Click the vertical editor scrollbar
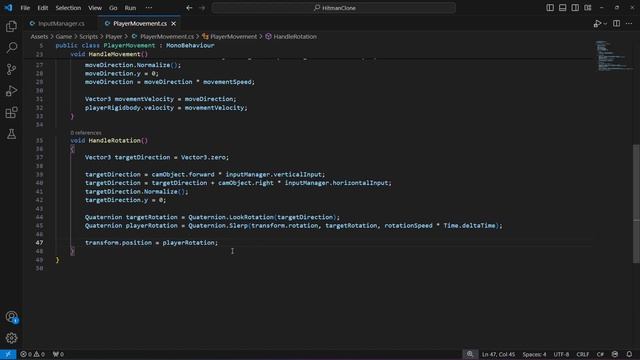640x360 pixels. point(636,203)
